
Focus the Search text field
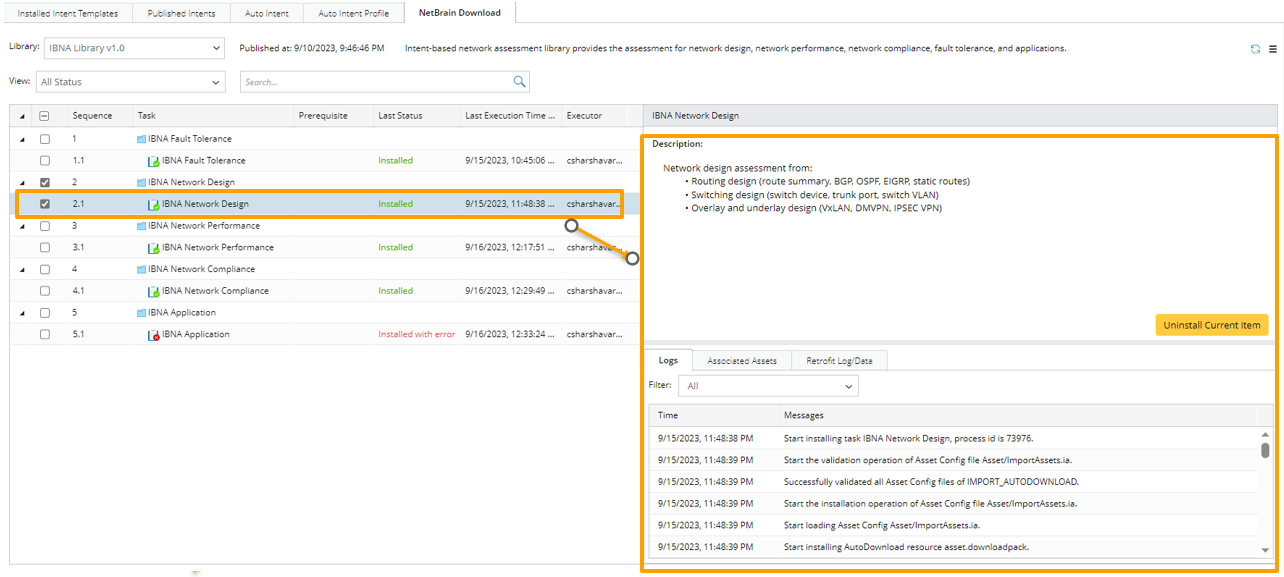coord(377,82)
